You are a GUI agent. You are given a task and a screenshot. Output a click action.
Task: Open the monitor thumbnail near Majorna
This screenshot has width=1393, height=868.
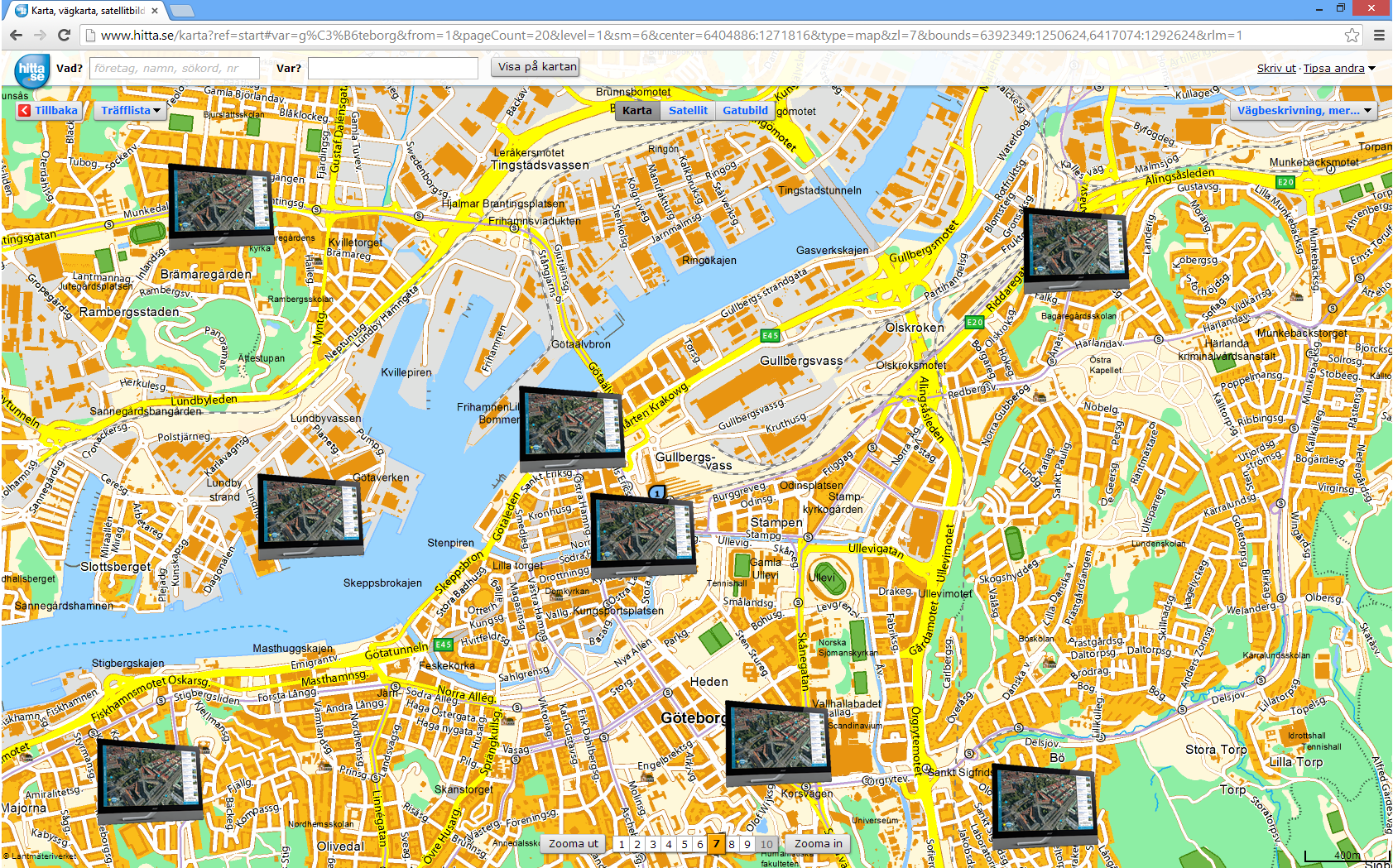point(150,781)
